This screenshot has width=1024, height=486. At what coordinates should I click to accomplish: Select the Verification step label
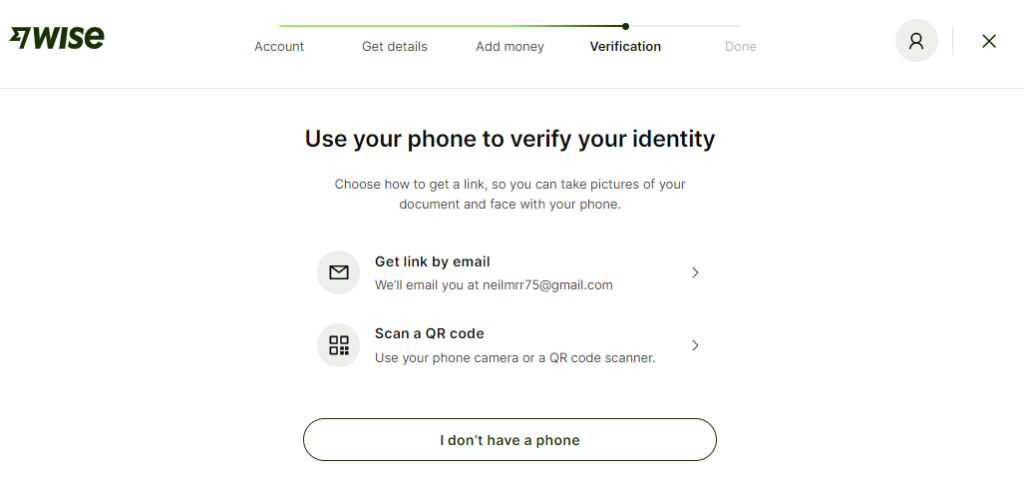pyautogui.click(x=625, y=46)
